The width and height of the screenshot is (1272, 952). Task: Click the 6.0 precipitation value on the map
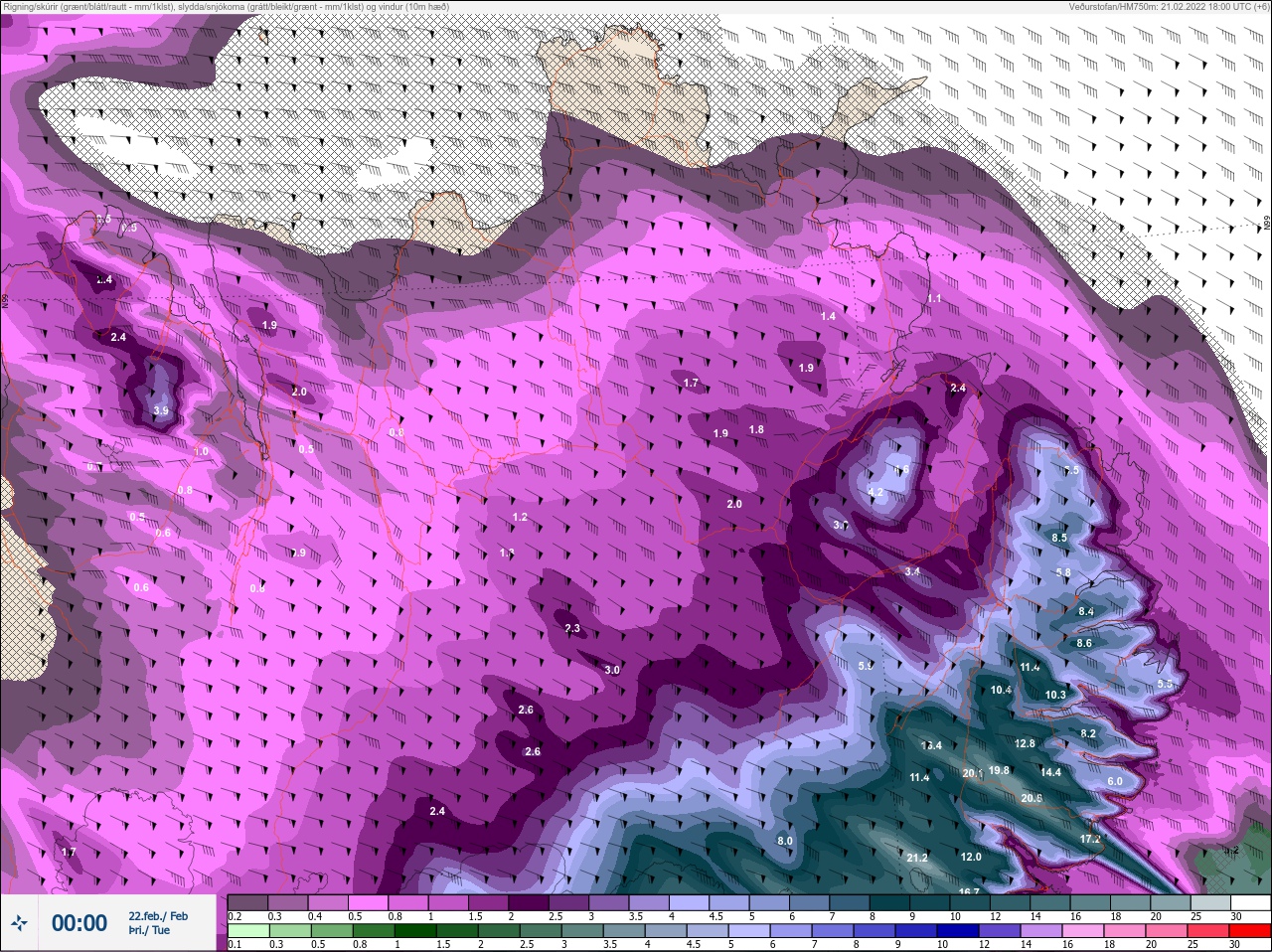[1115, 781]
